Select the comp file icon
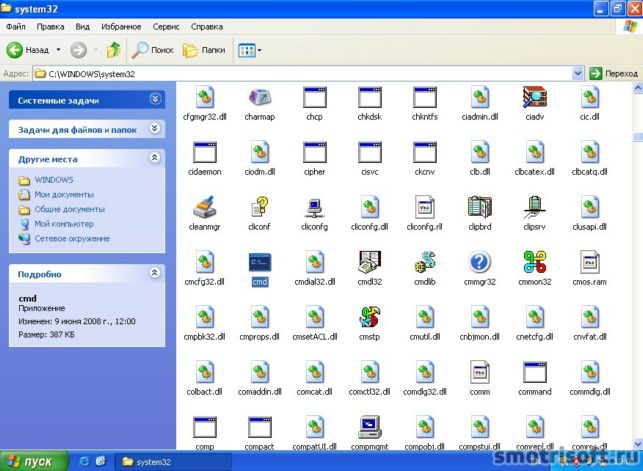The width and height of the screenshot is (643, 471). click(x=204, y=427)
